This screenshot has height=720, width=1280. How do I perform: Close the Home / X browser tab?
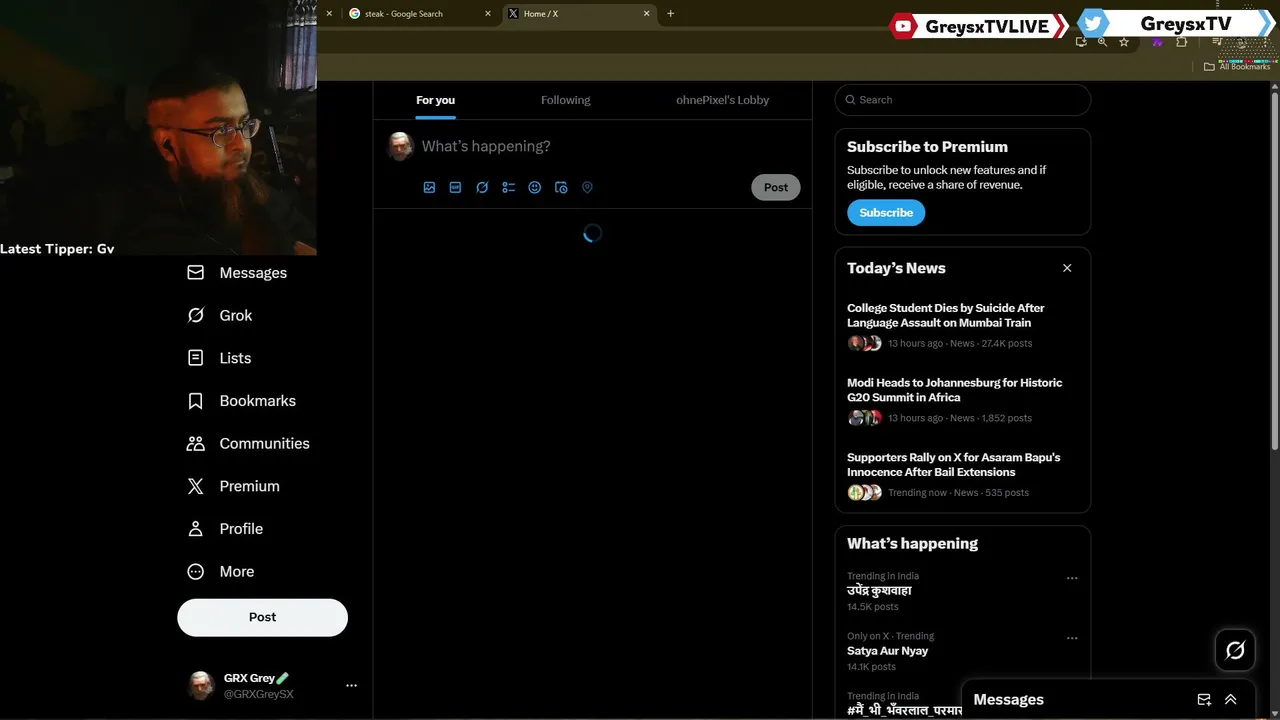click(646, 14)
